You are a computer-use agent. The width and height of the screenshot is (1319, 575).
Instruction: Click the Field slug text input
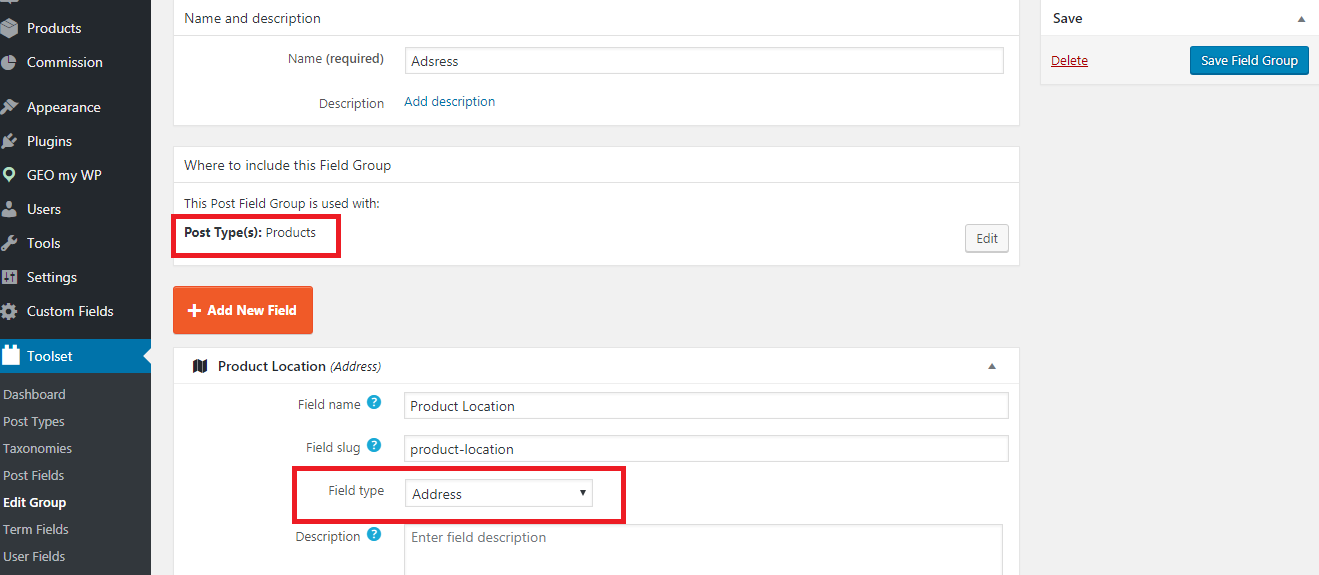(706, 448)
